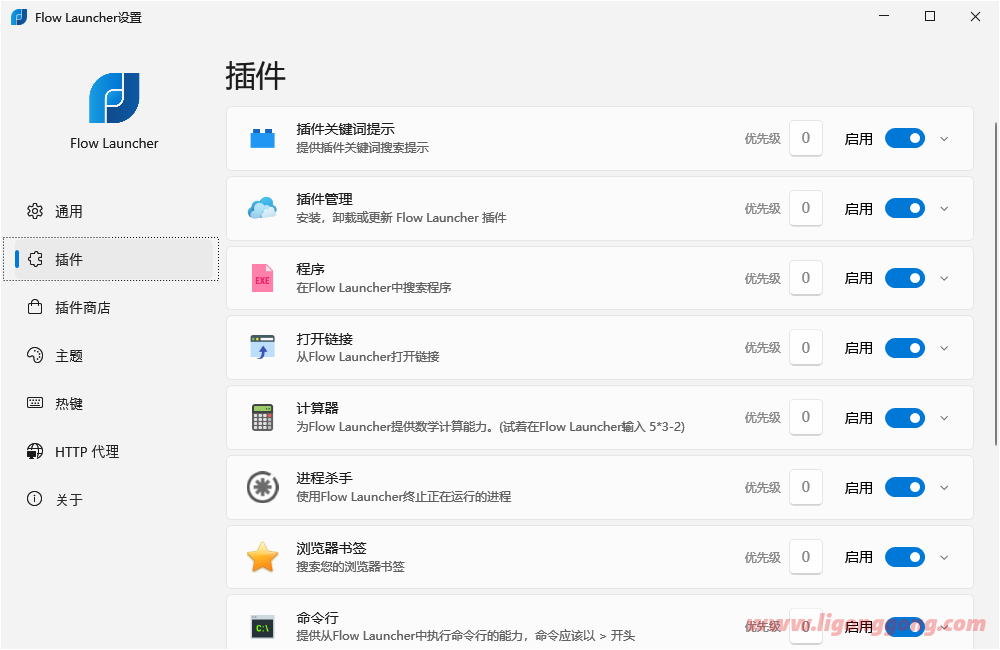This screenshot has height=650, width=1000.
Task: Click the blue brick icon of 插件关键词提示
Action: click(x=262, y=138)
